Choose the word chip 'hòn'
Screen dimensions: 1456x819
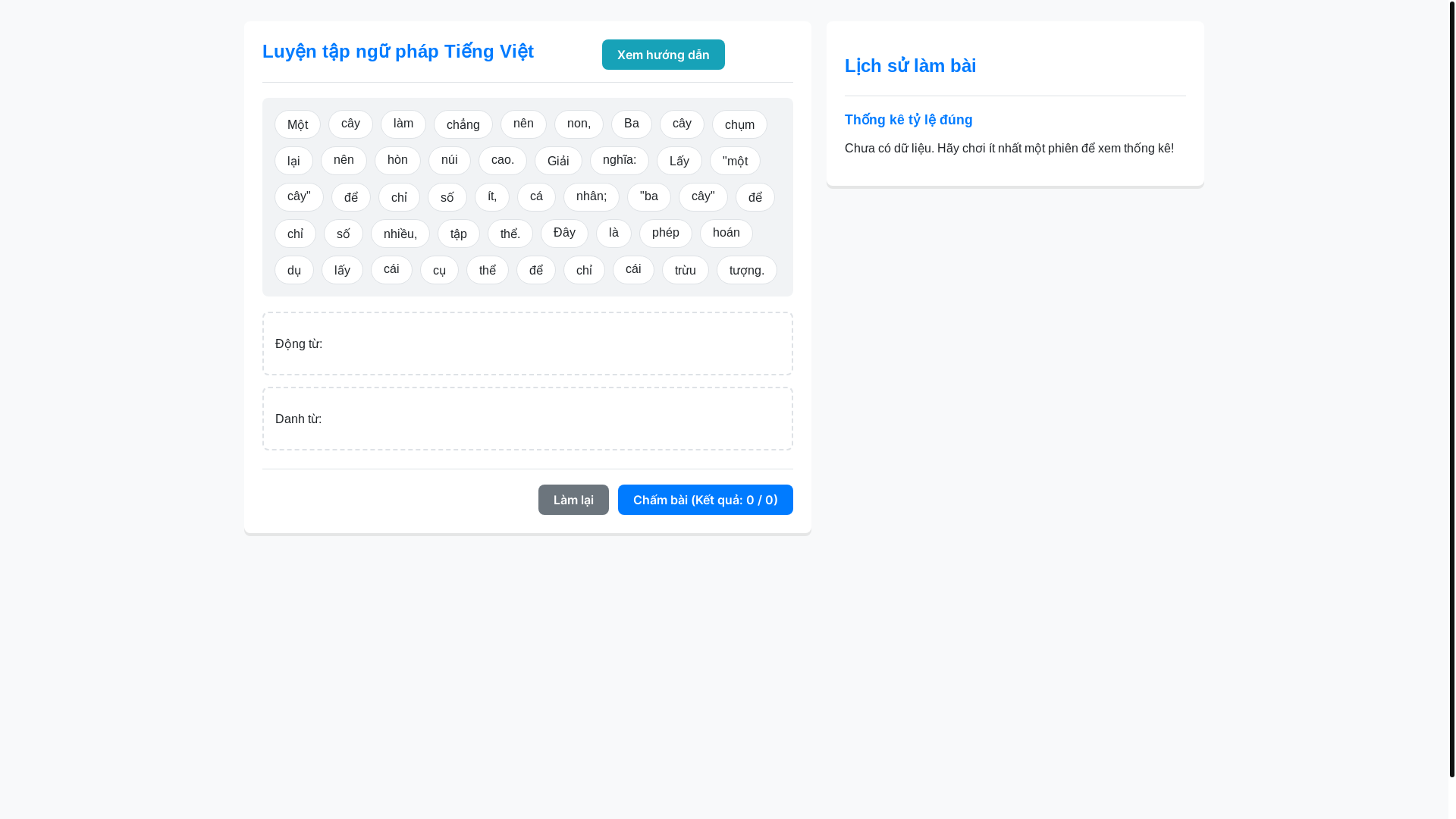pyautogui.click(x=397, y=161)
